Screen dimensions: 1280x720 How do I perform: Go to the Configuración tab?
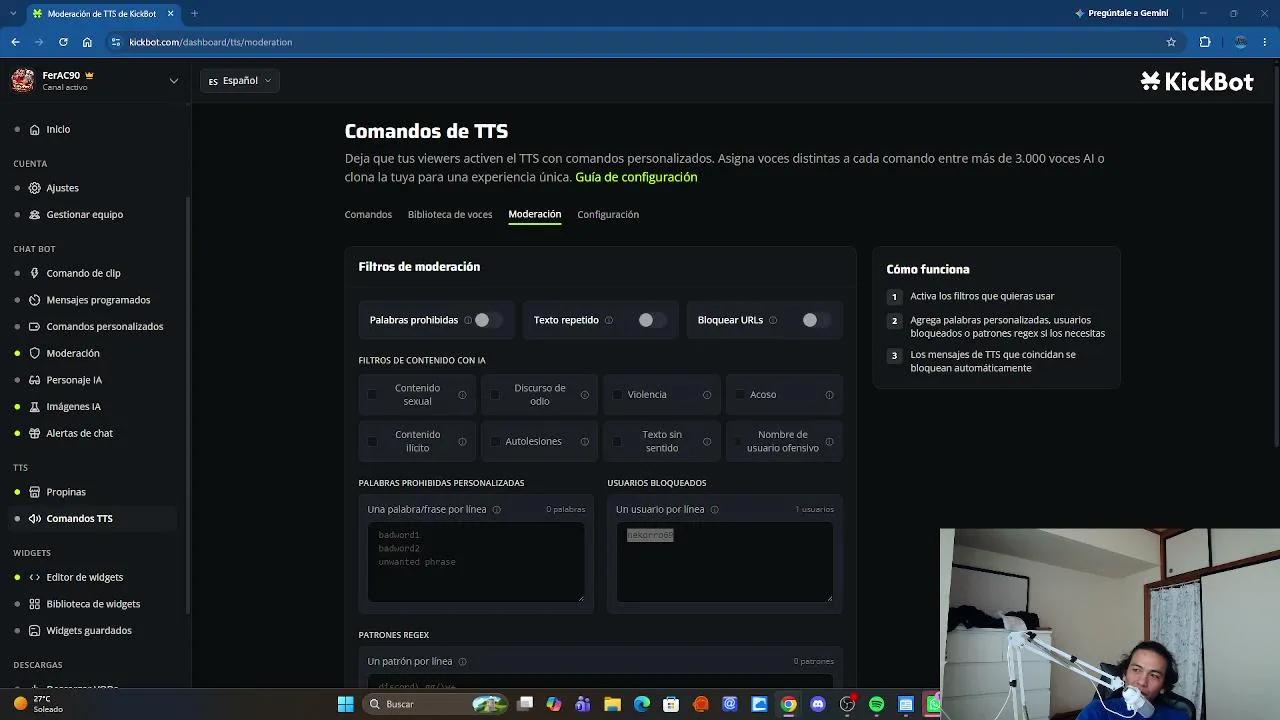tap(608, 214)
